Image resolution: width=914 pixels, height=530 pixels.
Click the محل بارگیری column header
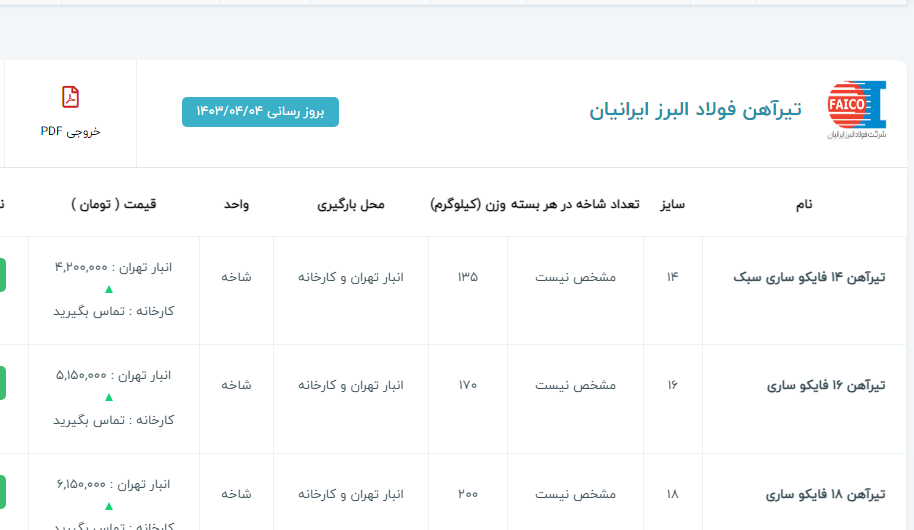pos(350,204)
